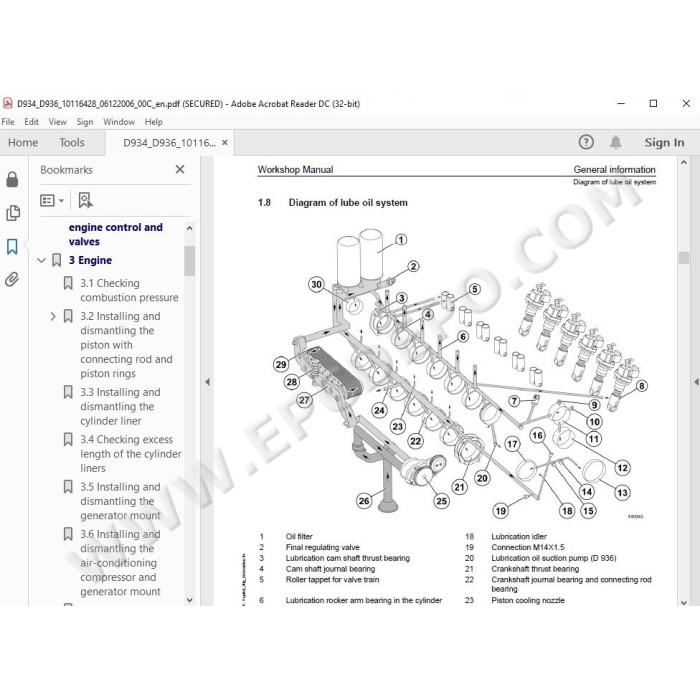The image size is (700, 700).
Task: Click the Sign In button
Action: pyautogui.click(x=664, y=142)
